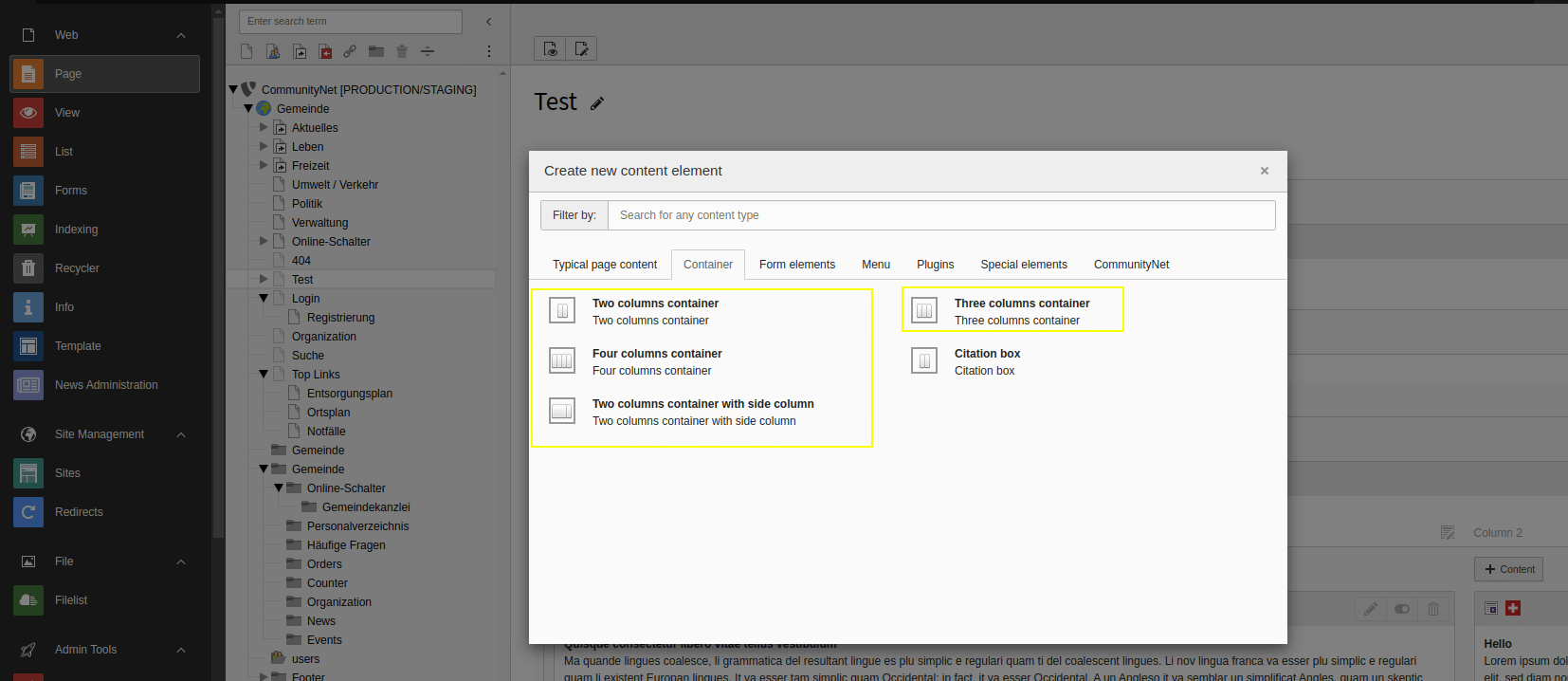The image size is (1568, 681).
Task: Collapse the Login tree node
Action: (264, 298)
